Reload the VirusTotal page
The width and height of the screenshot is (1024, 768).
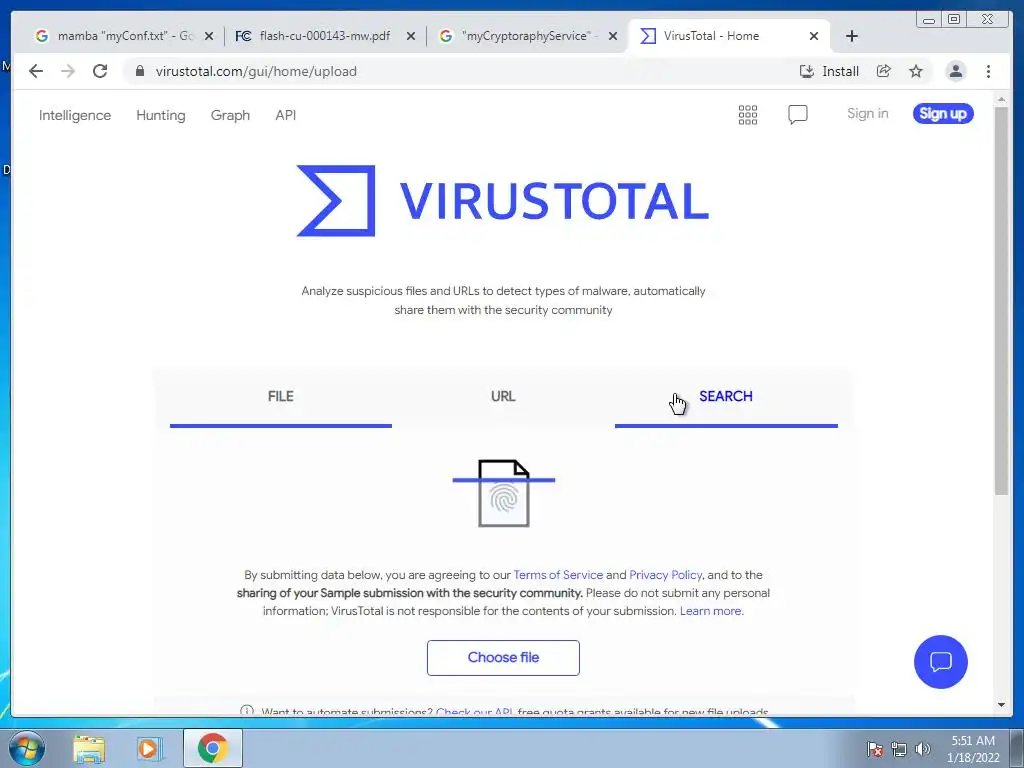click(x=100, y=71)
